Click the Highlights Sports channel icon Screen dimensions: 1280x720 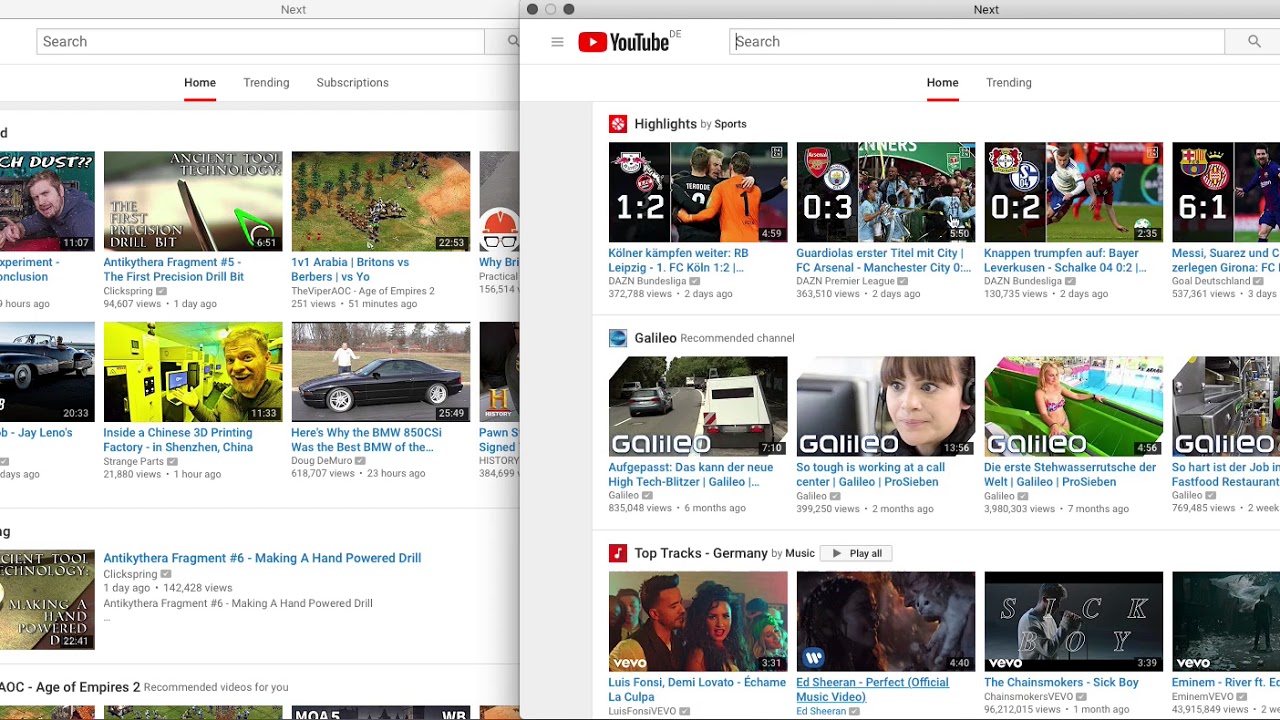click(x=618, y=124)
